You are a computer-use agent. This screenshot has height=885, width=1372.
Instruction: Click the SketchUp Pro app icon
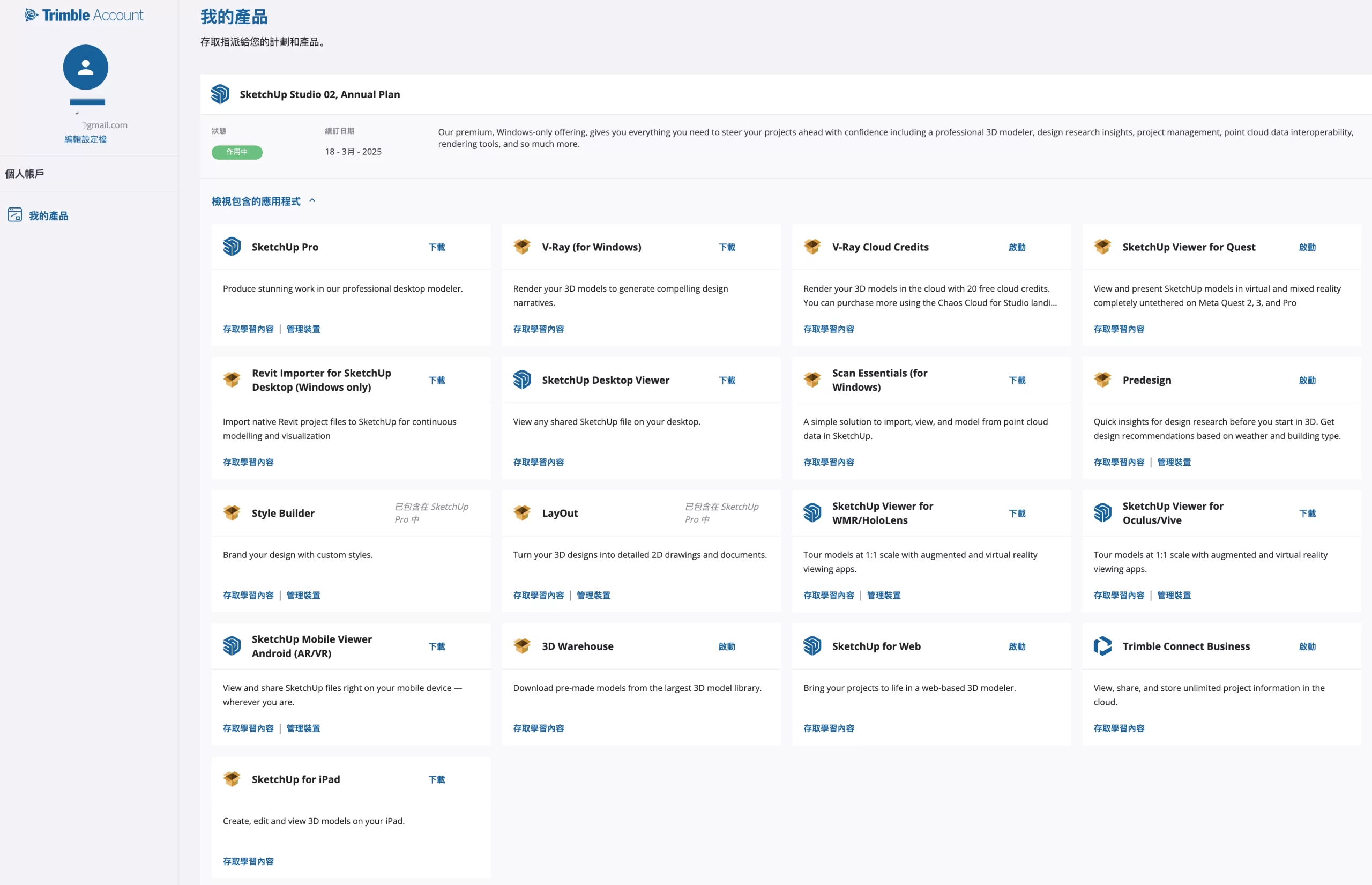point(232,247)
